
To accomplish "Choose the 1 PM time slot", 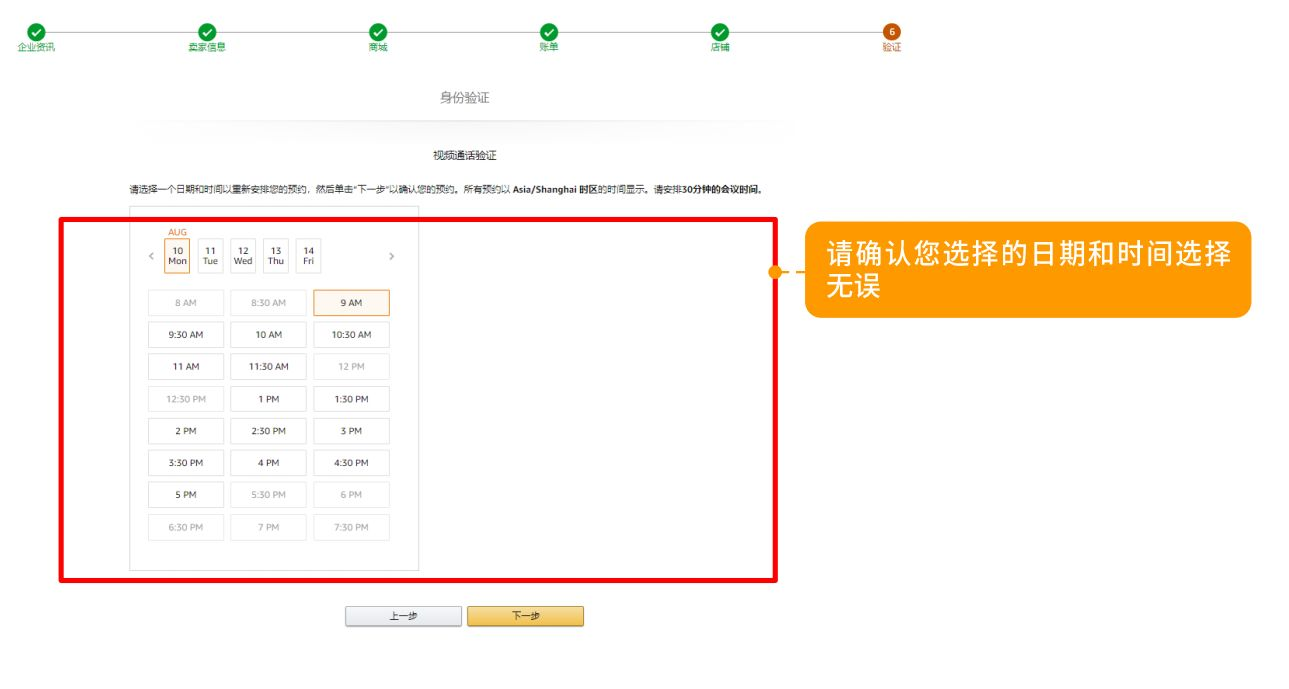I will point(268,399).
